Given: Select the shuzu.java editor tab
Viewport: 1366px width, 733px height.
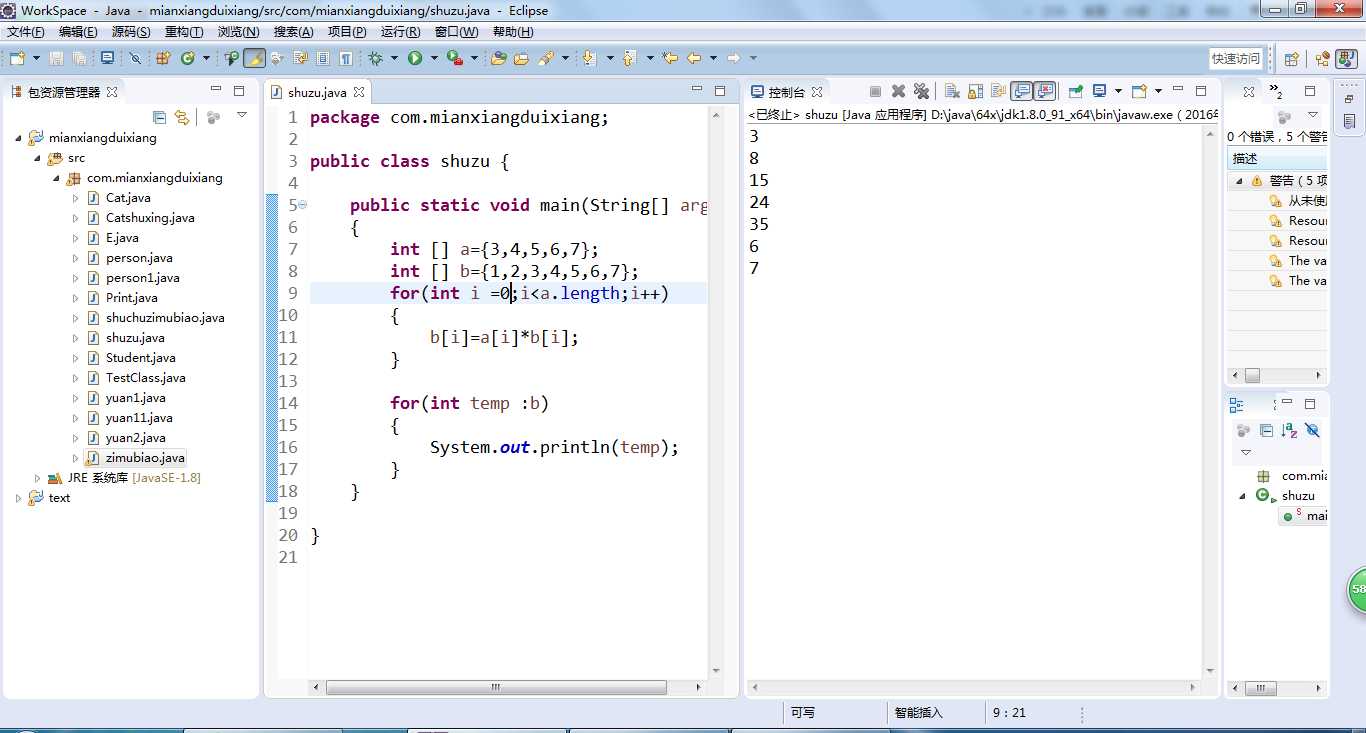Looking at the screenshot, I should click(x=317, y=92).
